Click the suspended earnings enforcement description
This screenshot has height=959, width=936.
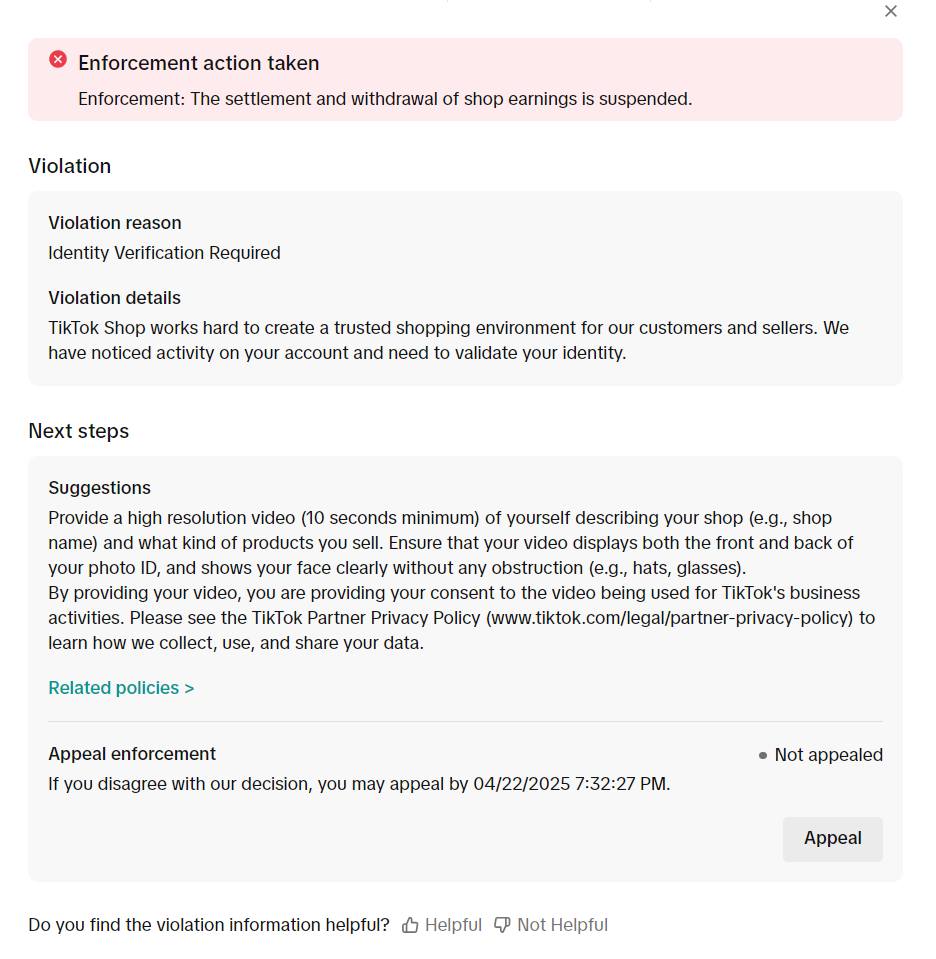coord(385,99)
